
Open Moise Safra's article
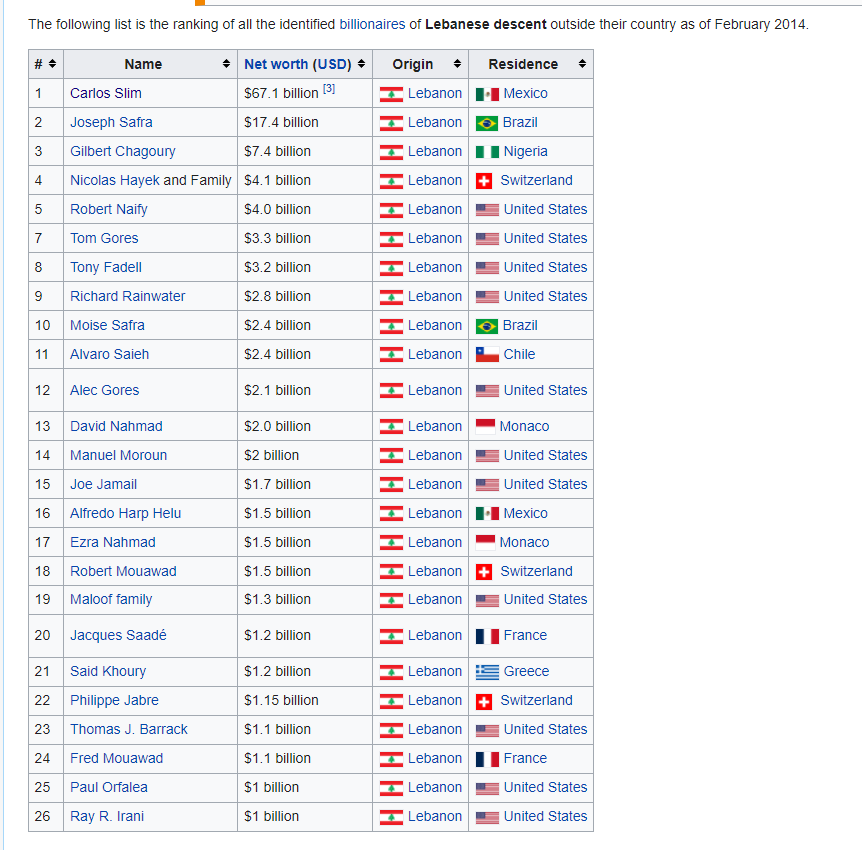pos(107,325)
